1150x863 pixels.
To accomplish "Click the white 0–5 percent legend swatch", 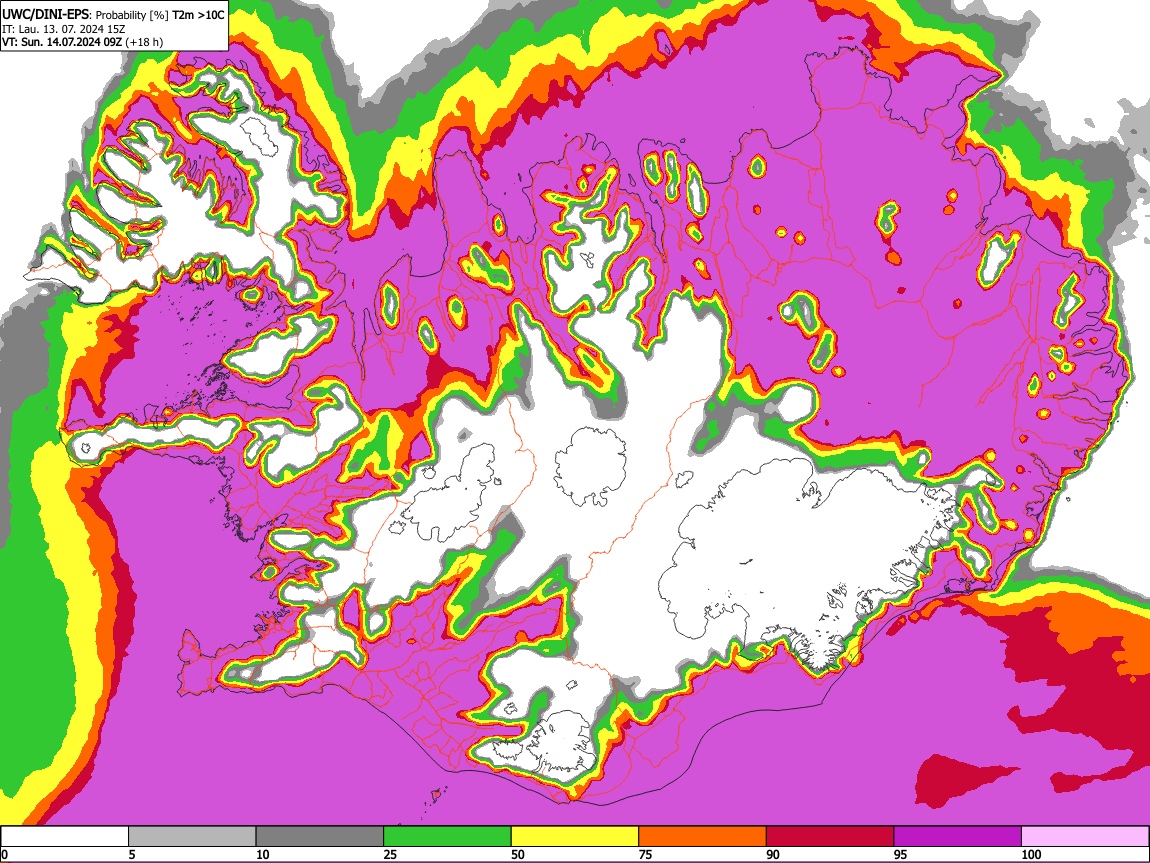I will tap(65, 836).
